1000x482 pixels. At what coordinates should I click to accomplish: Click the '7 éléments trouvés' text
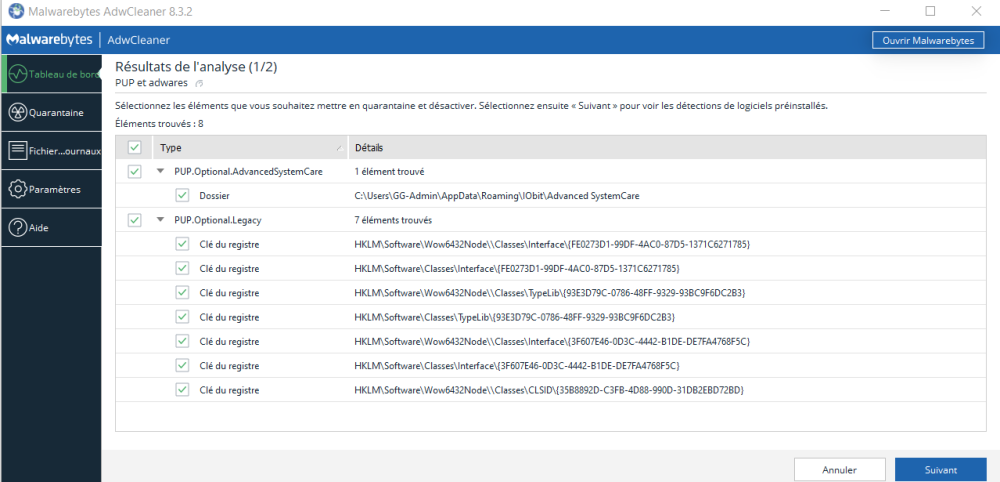(x=393, y=220)
